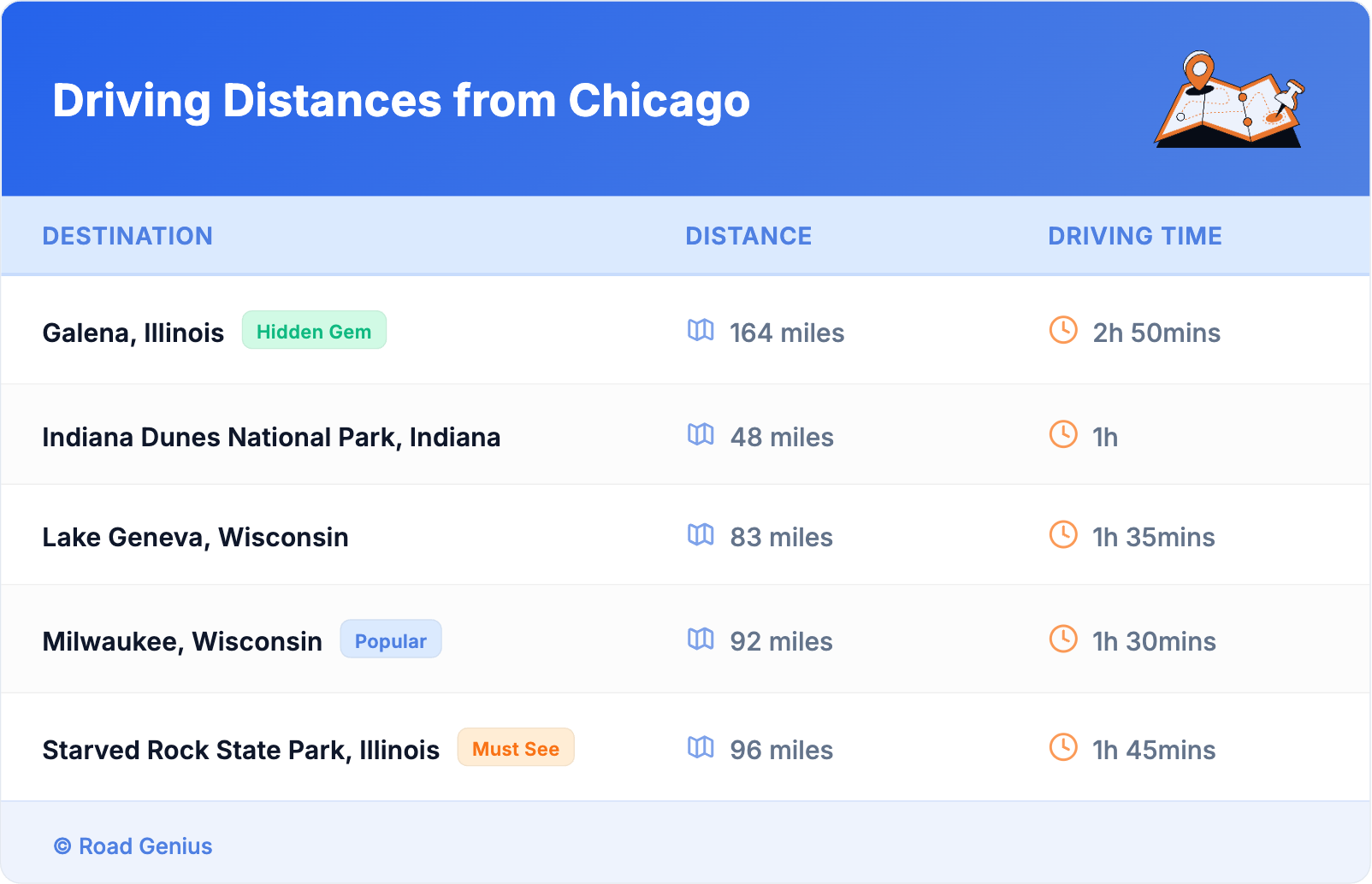The width and height of the screenshot is (1372, 884).
Task: Click the map icon beside 92 miles
Action: click(x=701, y=639)
